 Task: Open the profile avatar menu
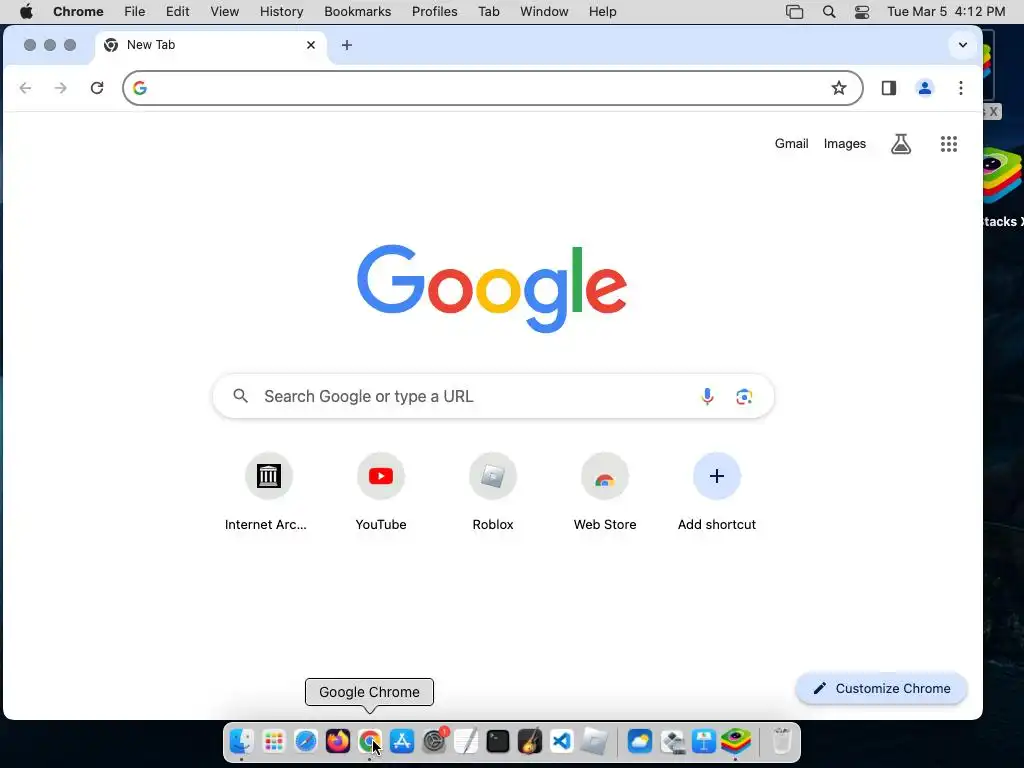tap(925, 88)
